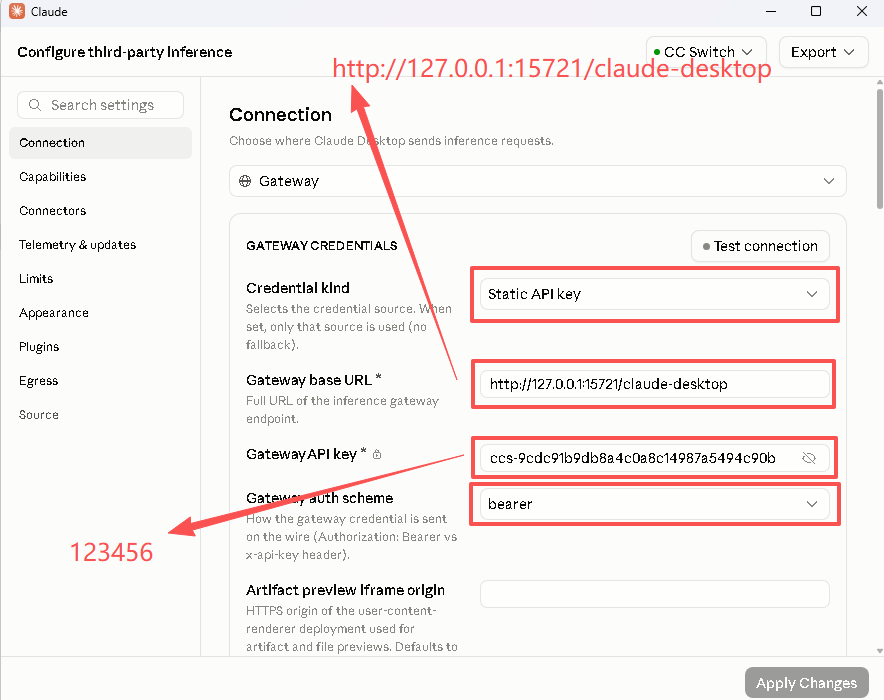
Task: Select the Connection settings section
Action: (x=100, y=143)
